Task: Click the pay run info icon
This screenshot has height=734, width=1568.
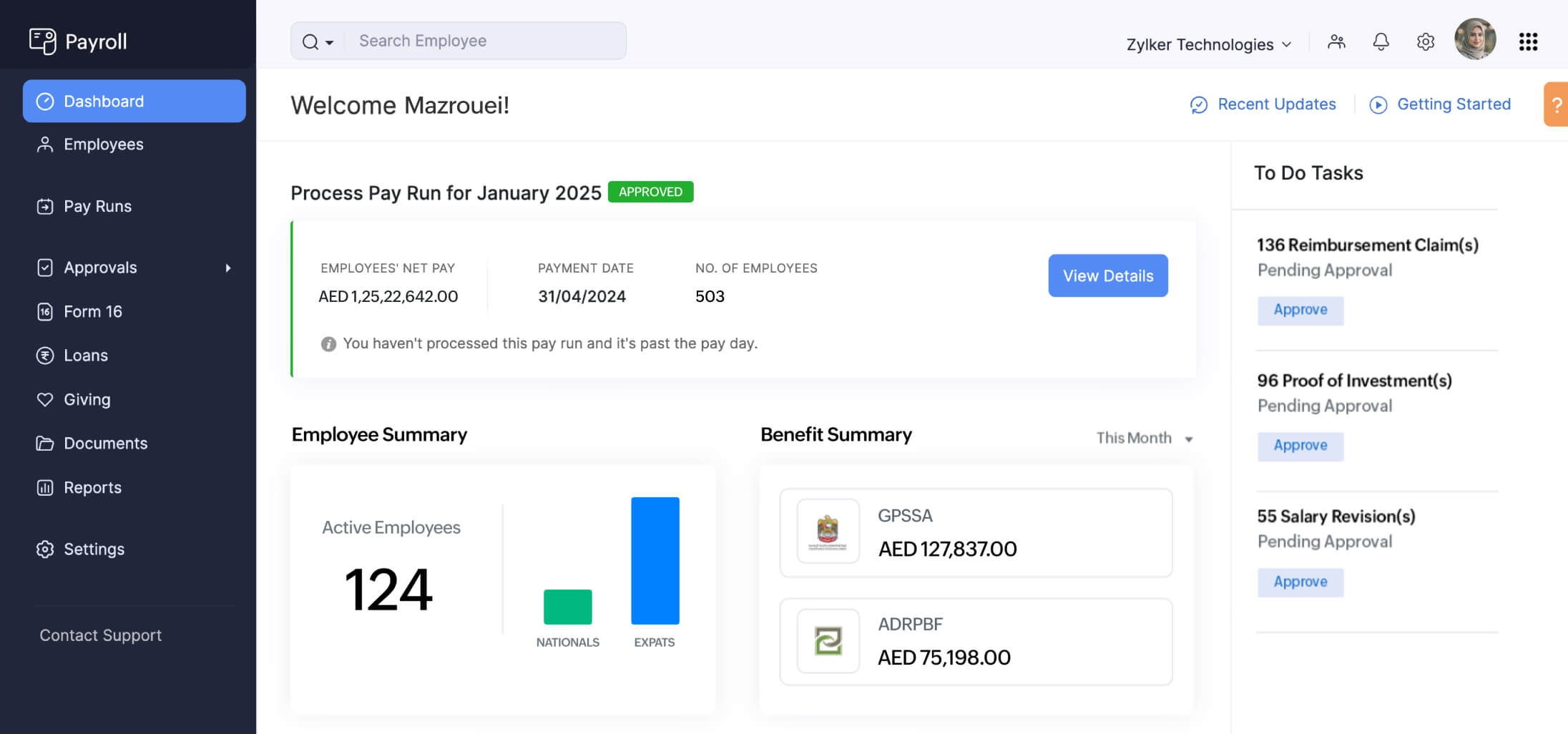Action: click(x=328, y=344)
